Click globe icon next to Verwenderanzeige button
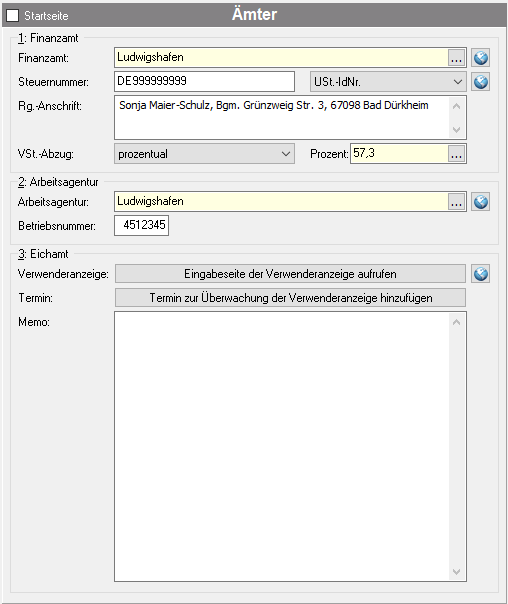This screenshot has height=604, width=508. [x=481, y=274]
